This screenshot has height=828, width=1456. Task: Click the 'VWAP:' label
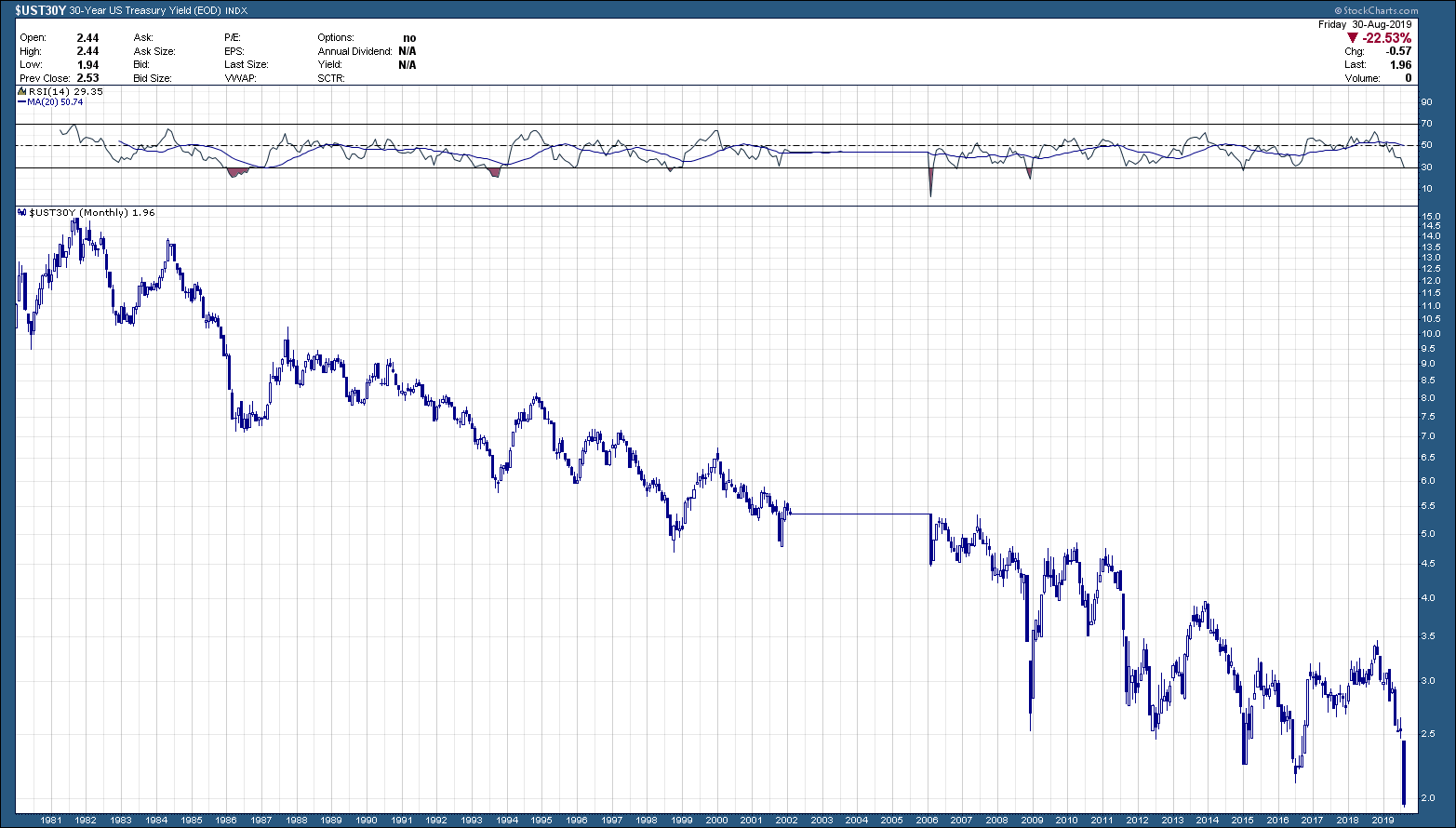pyautogui.click(x=238, y=78)
